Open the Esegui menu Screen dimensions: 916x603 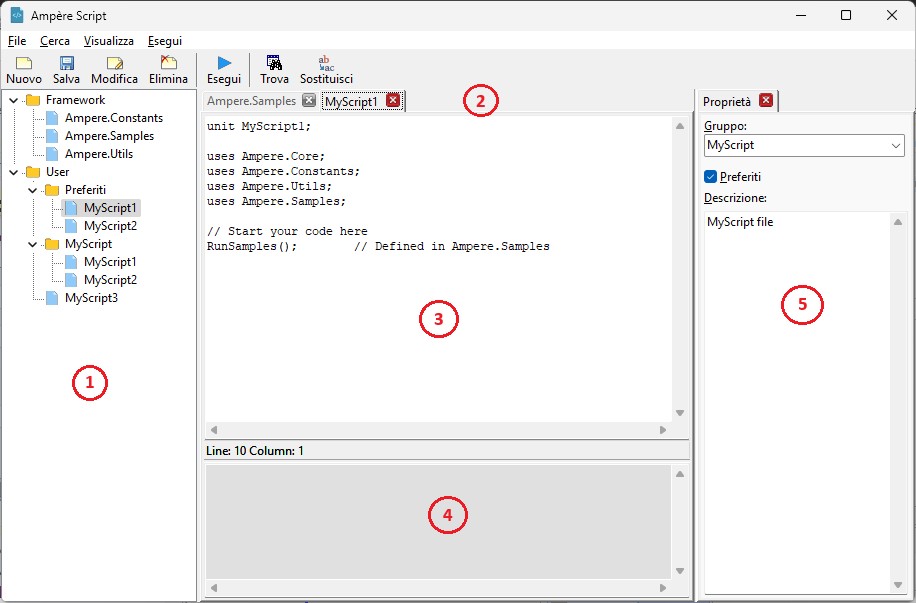pos(165,41)
